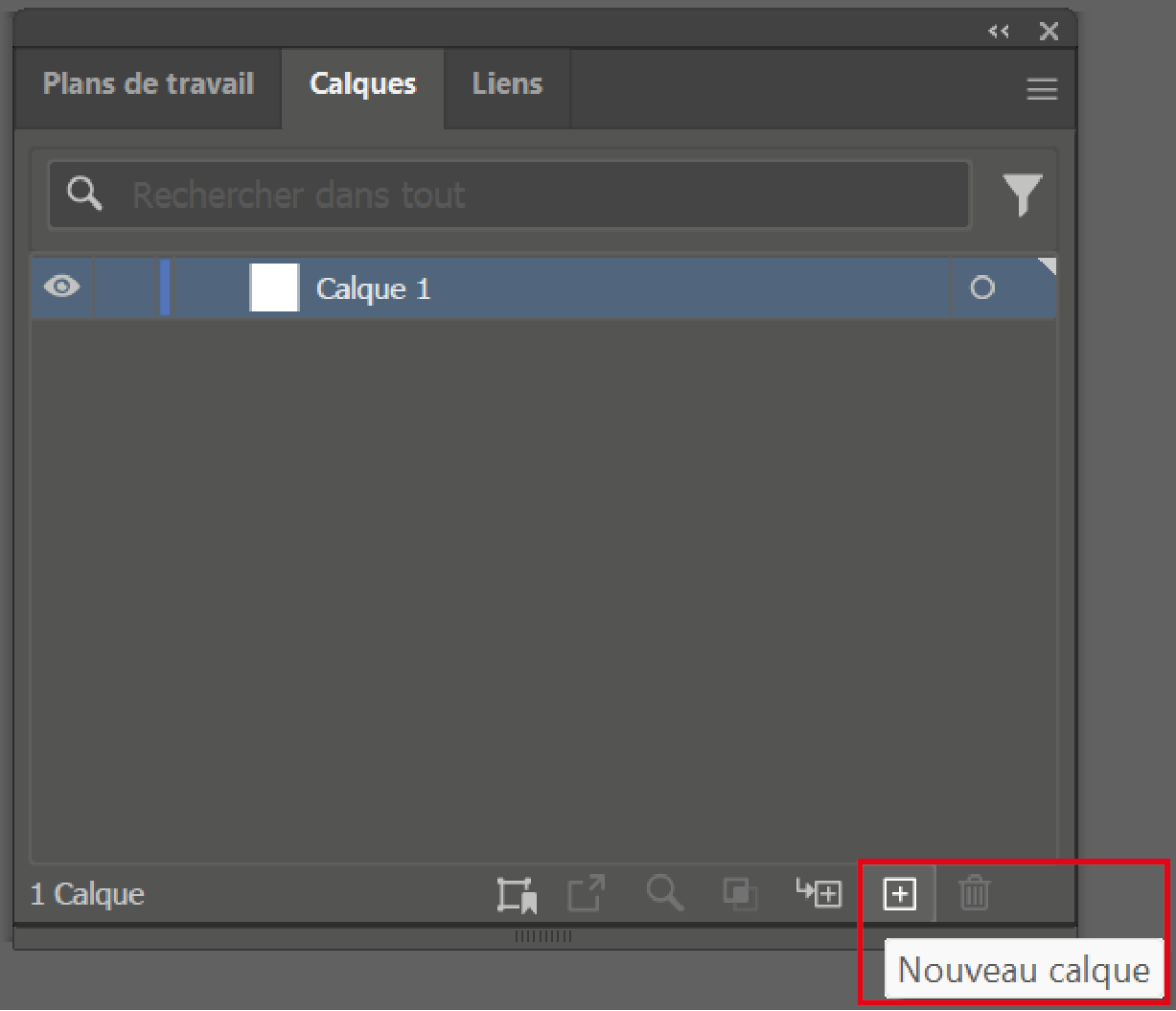Click the delete selection trash icon
Image resolution: width=1176 pixels, height=1011 pixels.
click(x=974, y=894)
